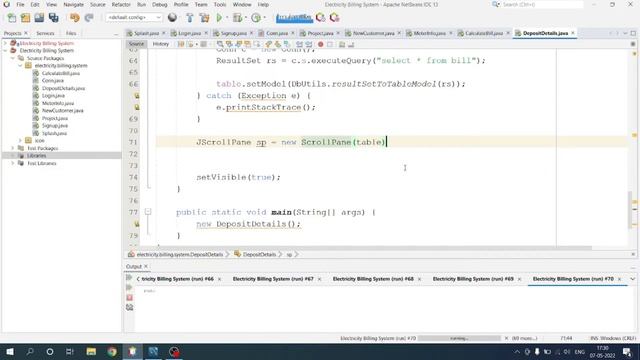
Task: Run the project with green play icon
Action: [x=219, y=18]
